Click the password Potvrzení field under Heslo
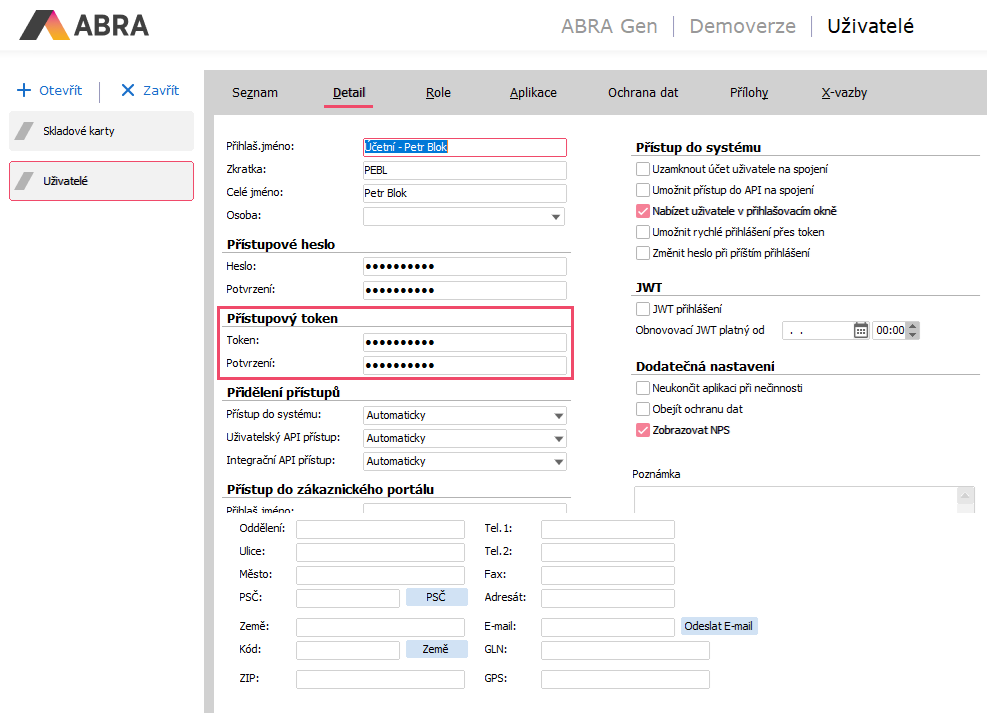 (465, 290)
